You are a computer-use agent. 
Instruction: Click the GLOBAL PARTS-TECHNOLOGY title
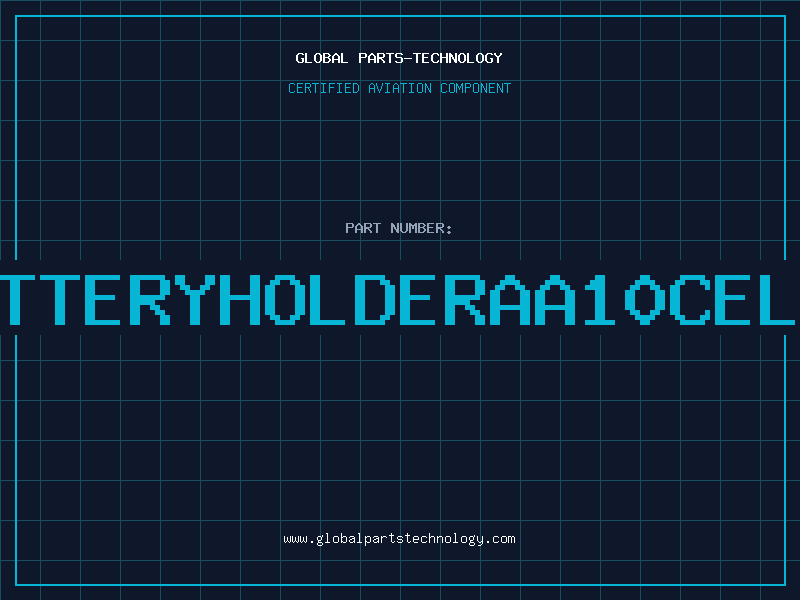(399, 58)
